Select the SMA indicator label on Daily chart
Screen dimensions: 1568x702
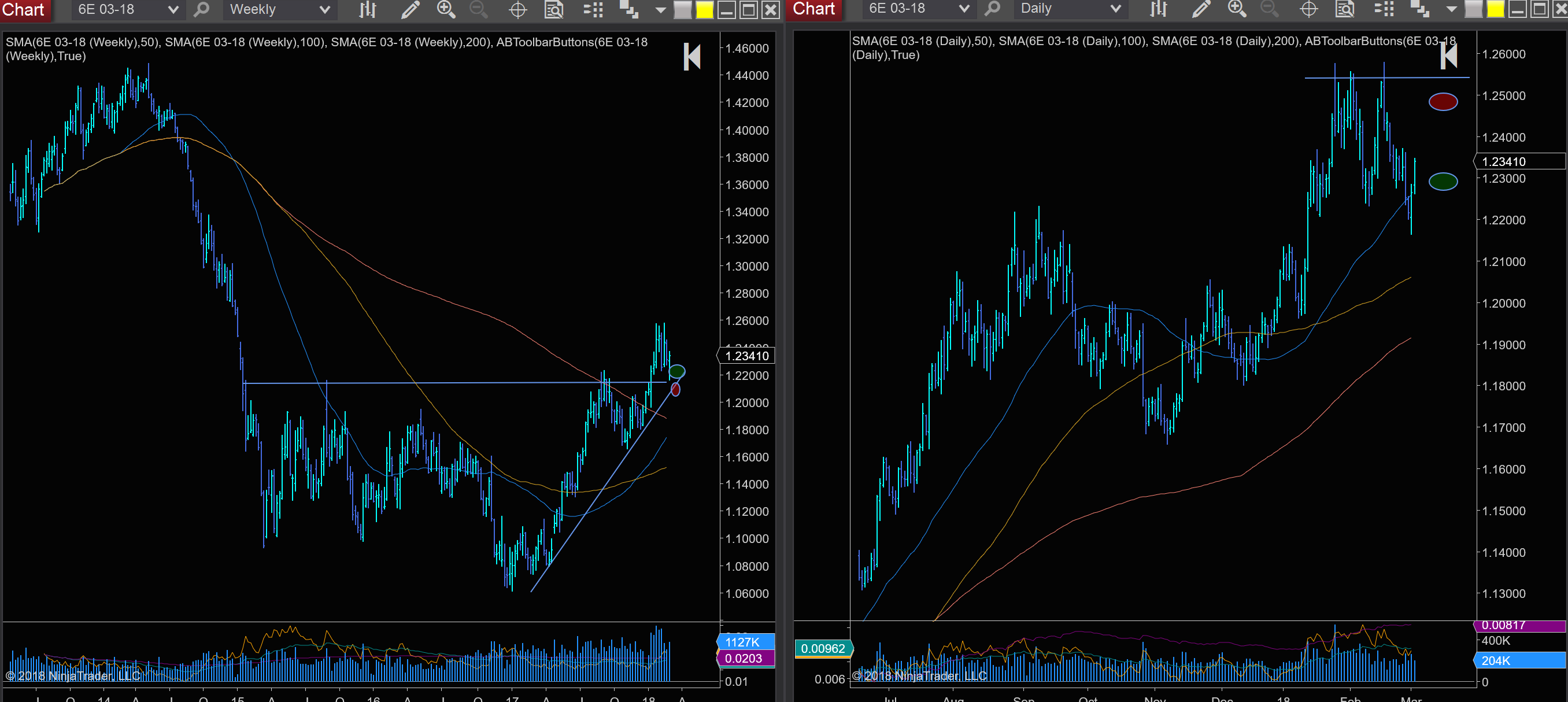tap(1154, 47)
